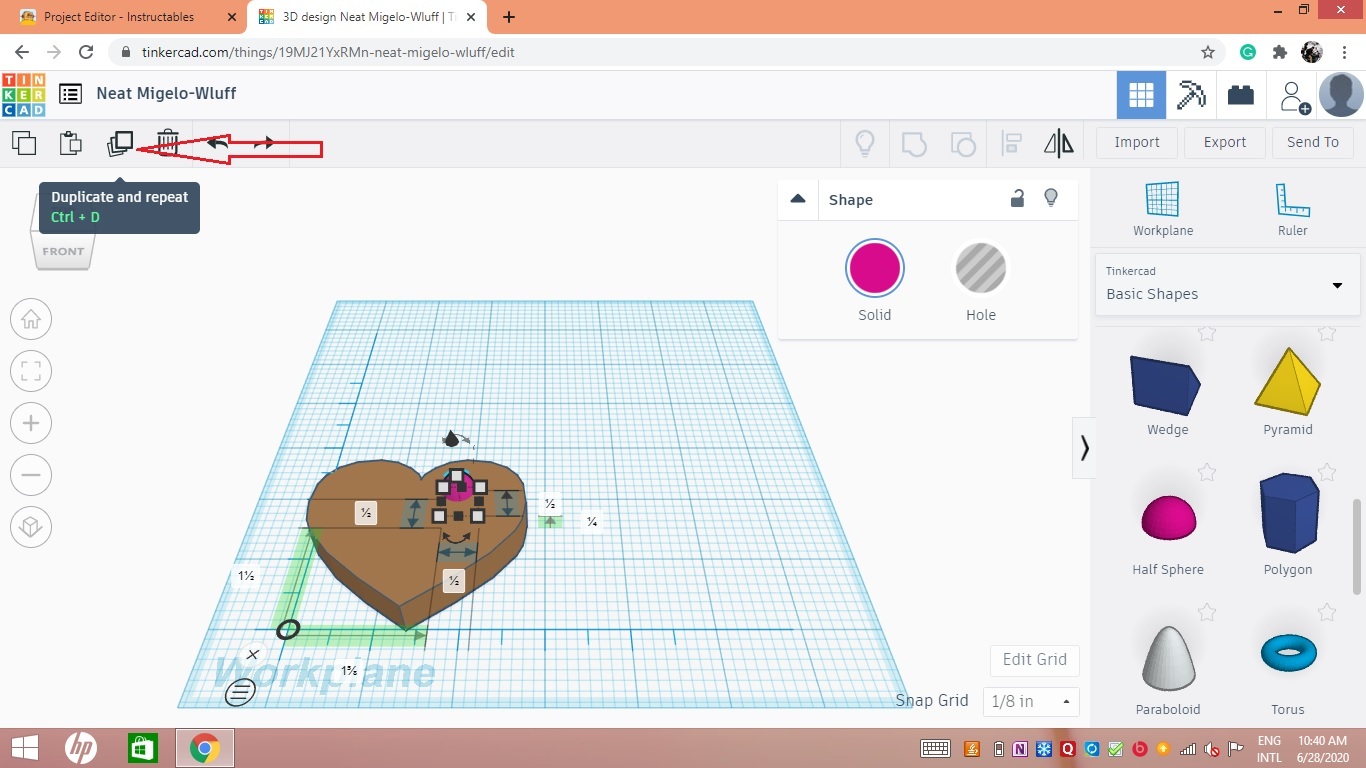Hide selected shape via panel lightbulb
This screenshot has width=1366, height=768.
point(1051,198)
